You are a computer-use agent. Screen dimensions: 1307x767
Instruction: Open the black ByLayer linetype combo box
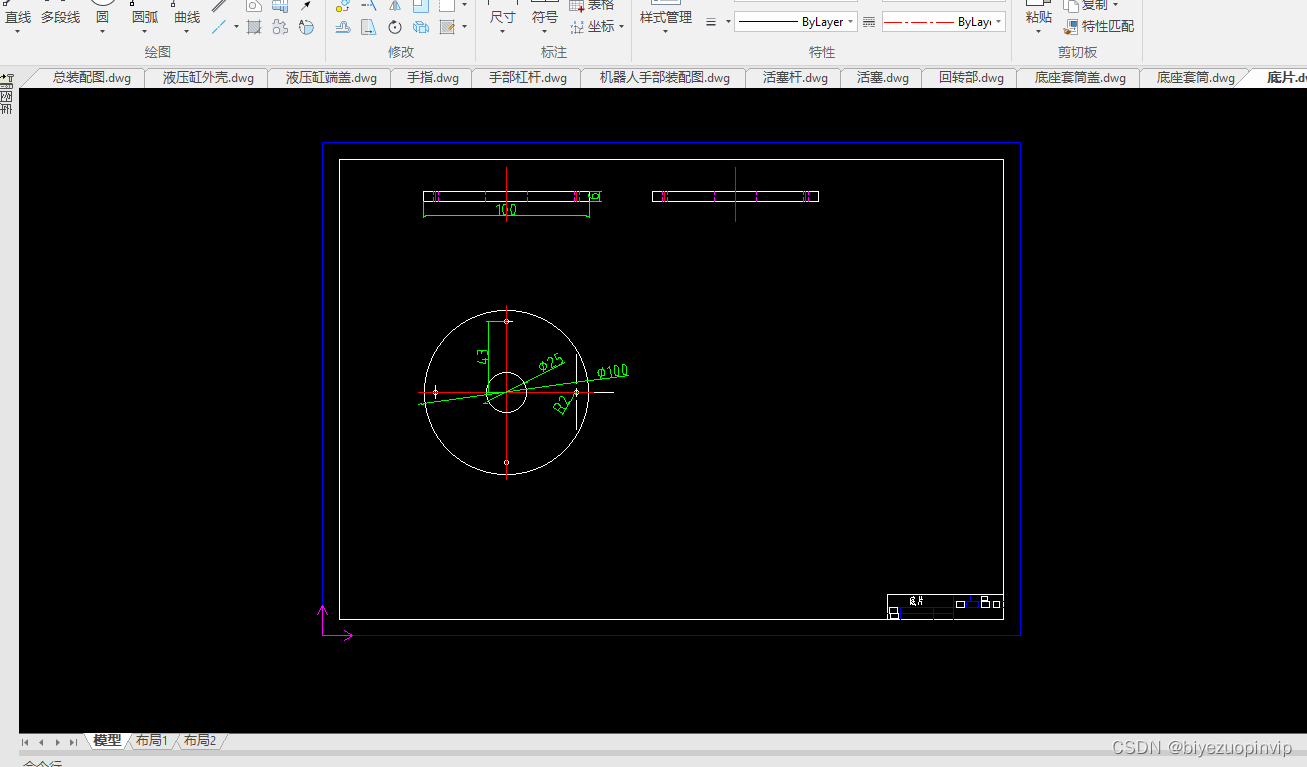pyautogui.click(x=796, y=22)
